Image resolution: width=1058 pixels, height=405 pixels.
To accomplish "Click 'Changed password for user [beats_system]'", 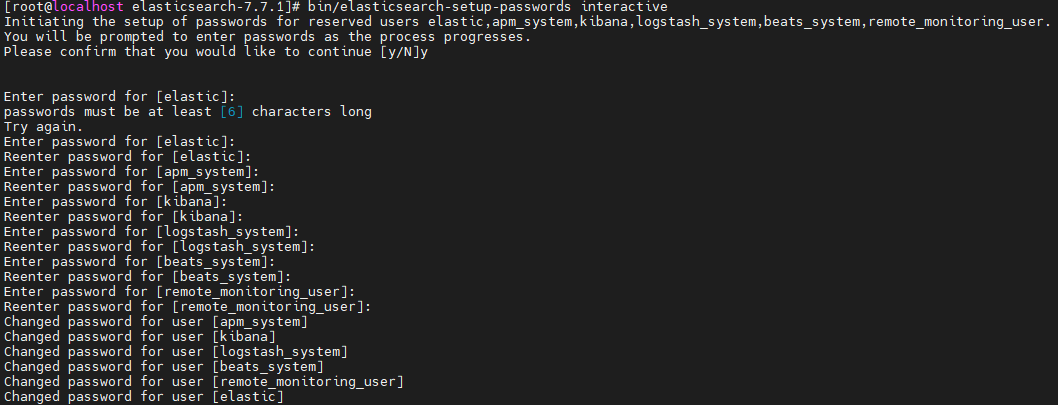I will click(x=164, y=367).
